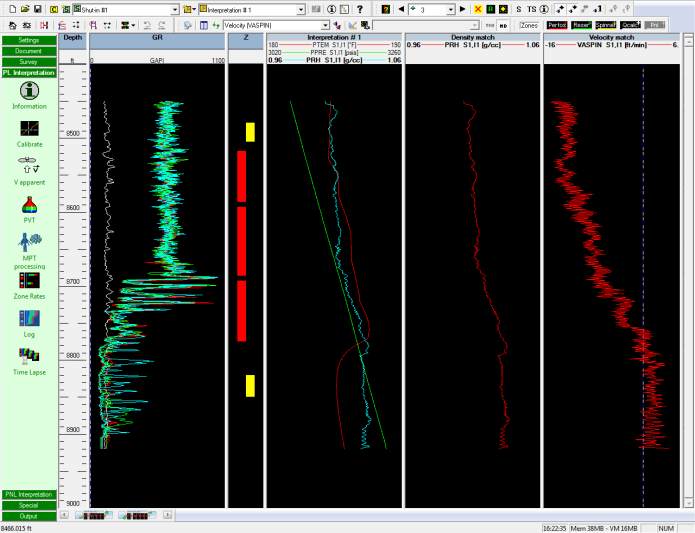This screenshot has height=533, width=695.
Task: Click the blue columns icon before Velocity dropdown
Action: click(204, 26)
